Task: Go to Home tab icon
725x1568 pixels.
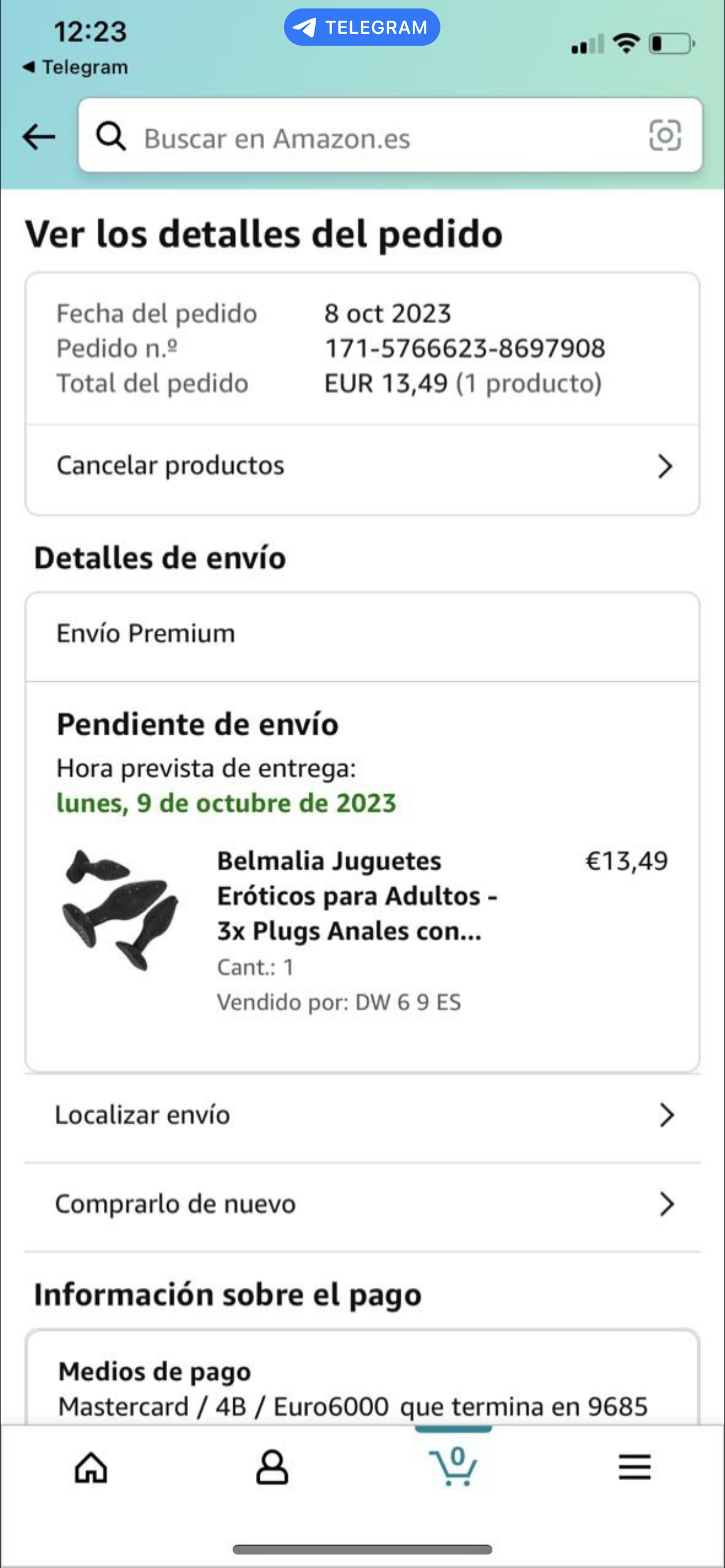Action: [91, 1468]
